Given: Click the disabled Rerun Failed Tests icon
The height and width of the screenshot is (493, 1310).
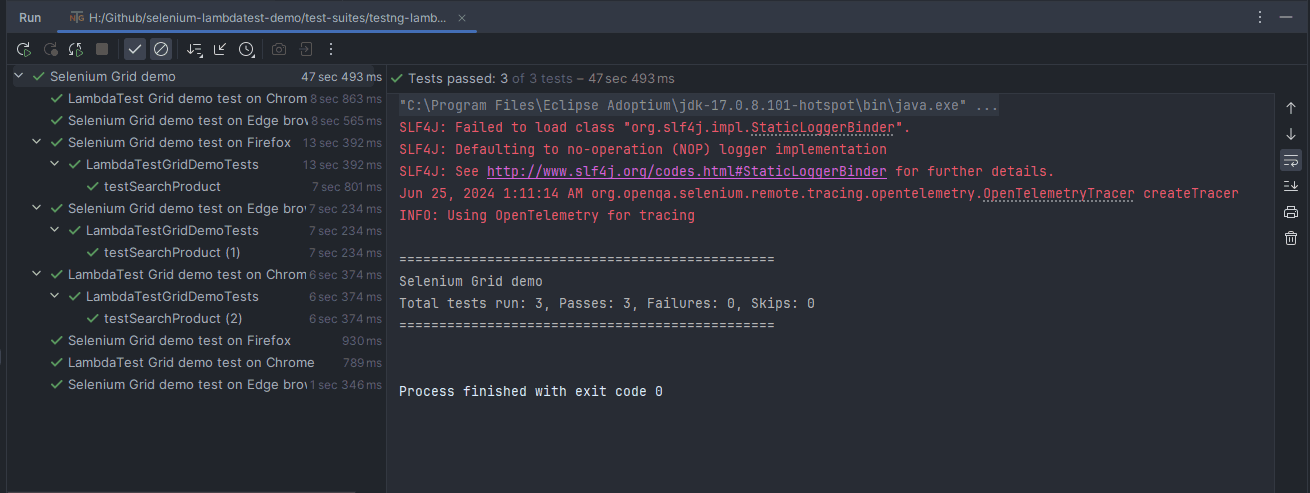Looking at the screenshot, I should (x=50, y=49).
